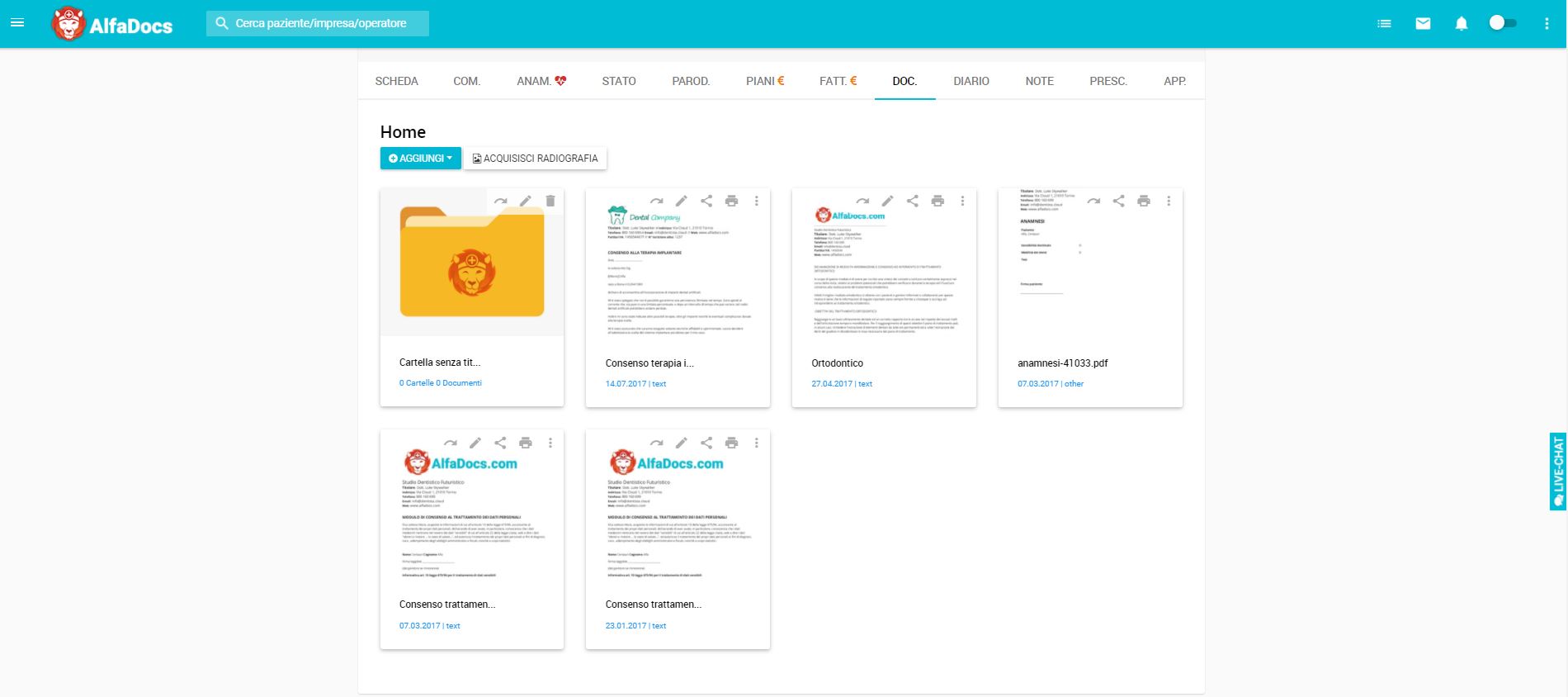The image size is (1568, 697).
Task: Open more options for anamnesi-41033.pdf
Action: 1169,201
